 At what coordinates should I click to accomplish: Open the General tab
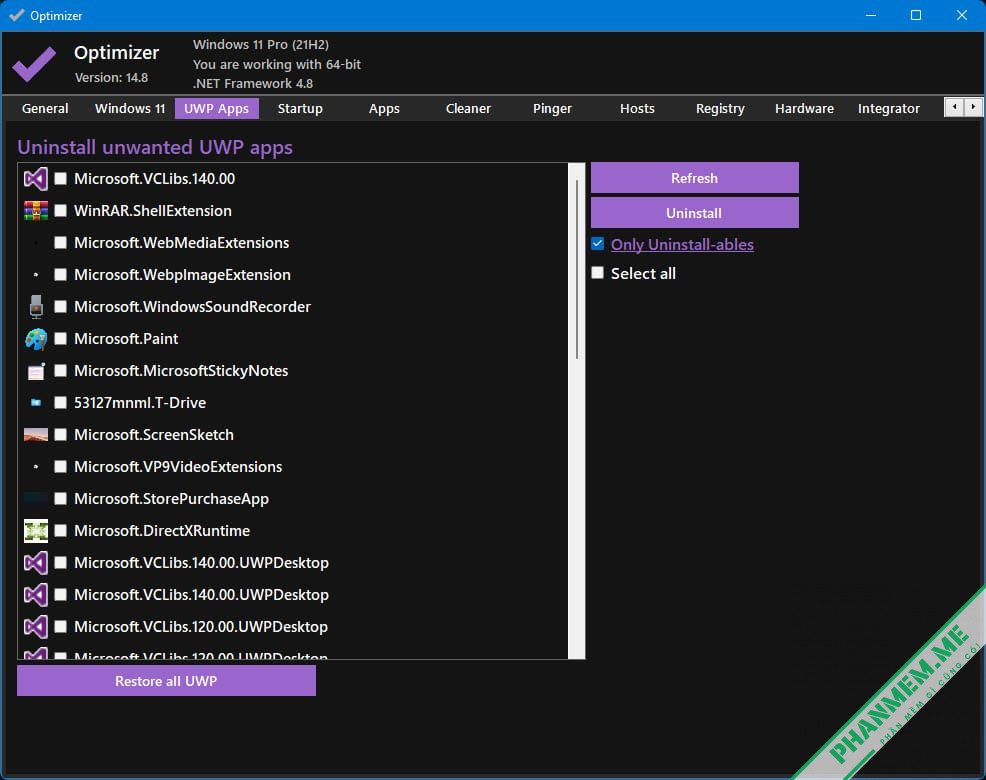45,108
